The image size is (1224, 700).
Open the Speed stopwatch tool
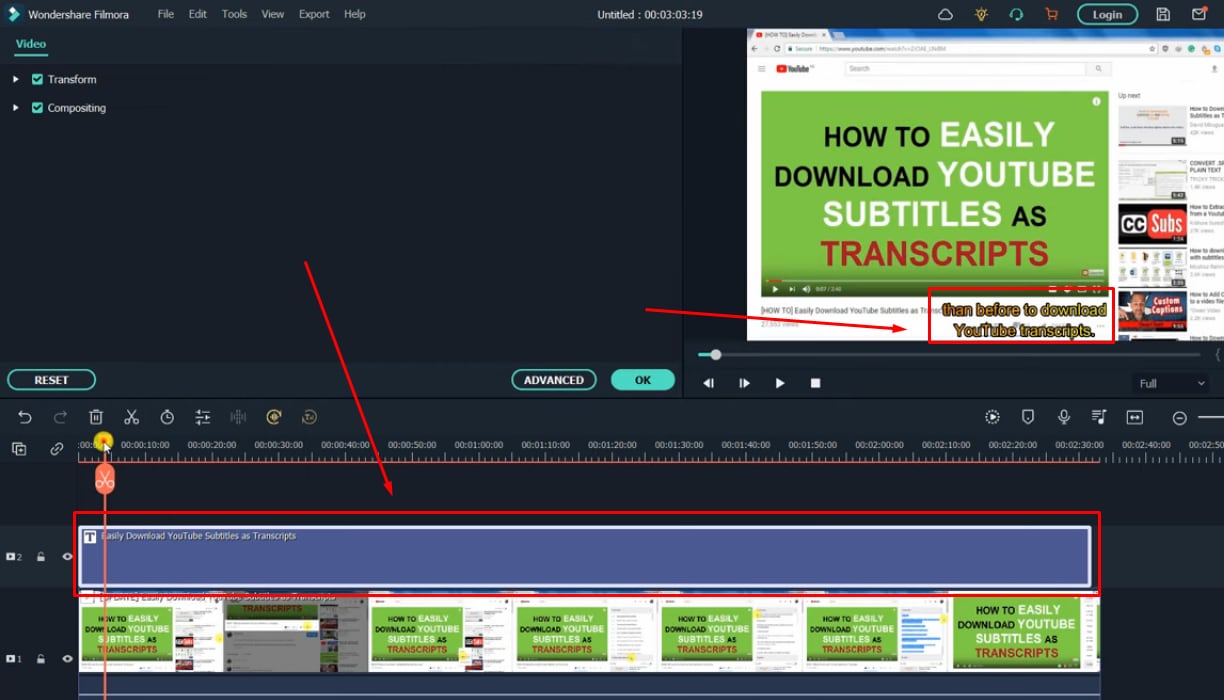(x=167, y=417)
